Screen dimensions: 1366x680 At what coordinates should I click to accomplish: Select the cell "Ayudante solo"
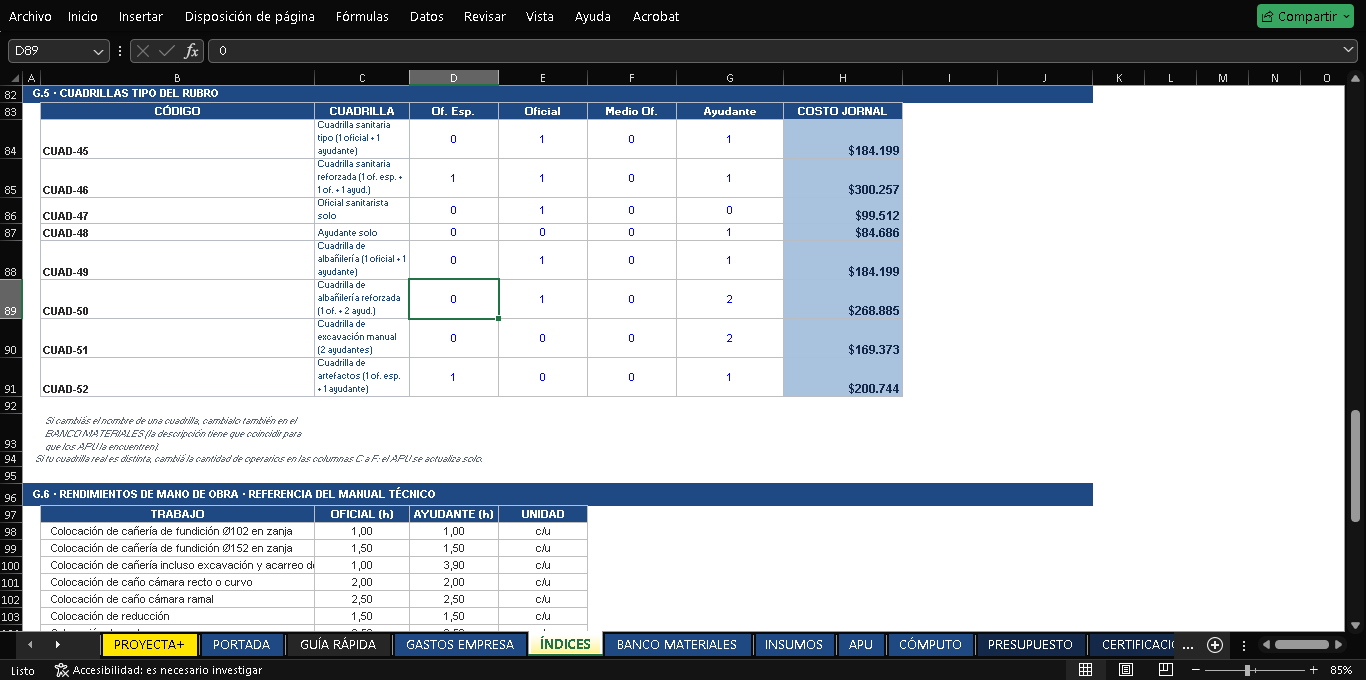point(362,232)
